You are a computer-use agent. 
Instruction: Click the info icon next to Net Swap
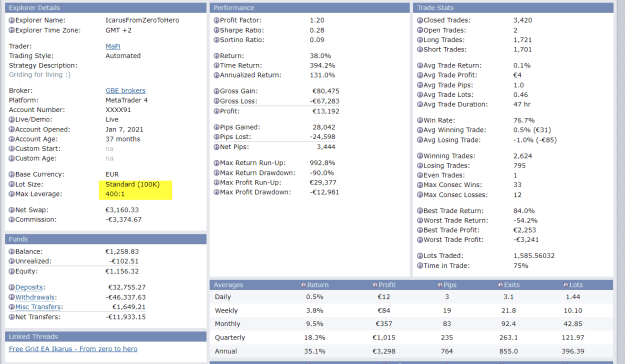[x=12, y=210]
